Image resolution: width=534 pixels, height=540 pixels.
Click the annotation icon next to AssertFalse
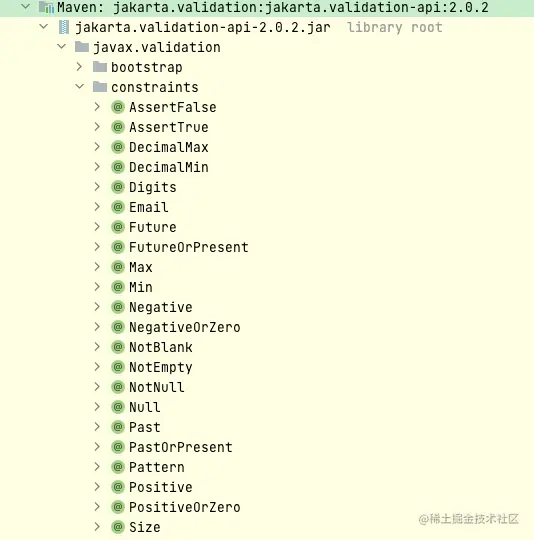(x=118, y=107)
